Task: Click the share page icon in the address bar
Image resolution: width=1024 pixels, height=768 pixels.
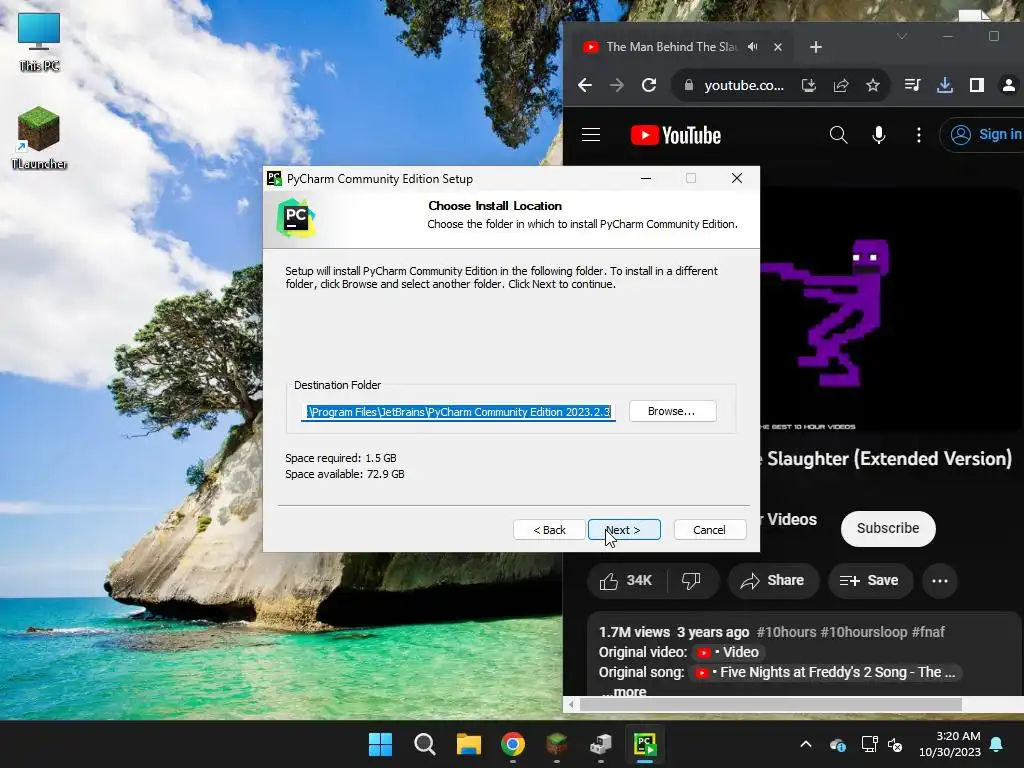Action: click(841, 85)
